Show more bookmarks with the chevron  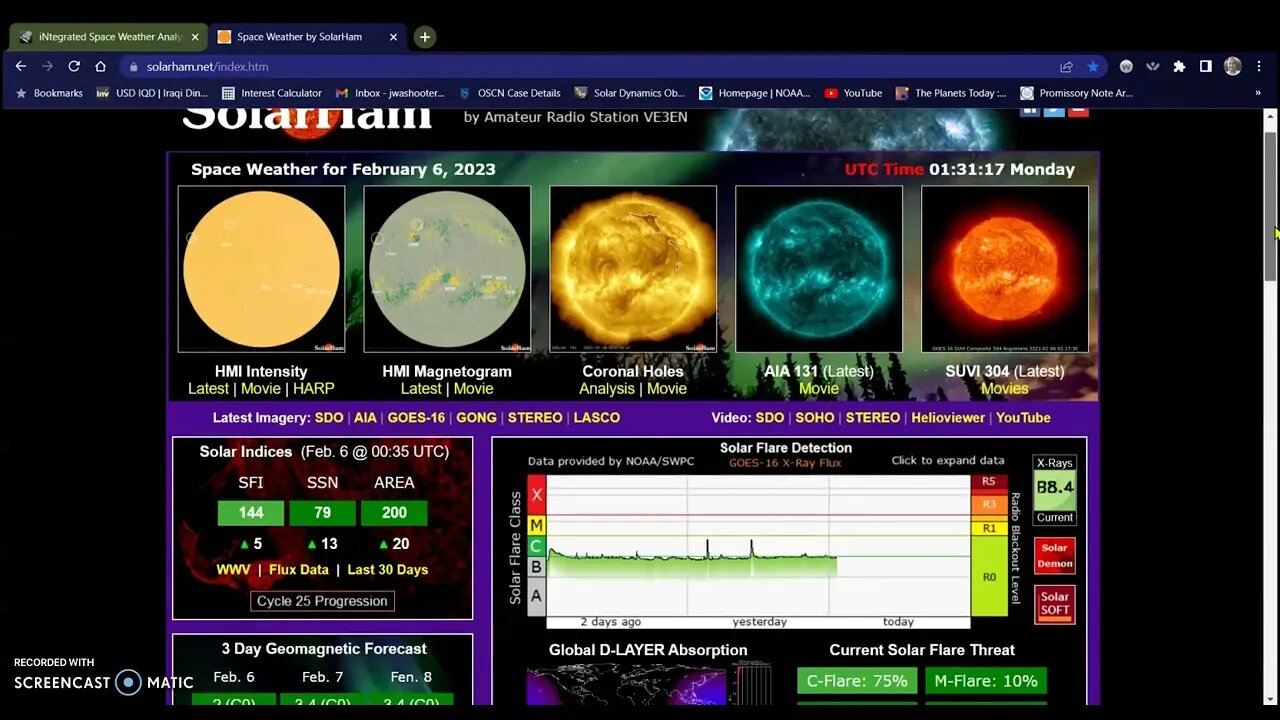point(1258,93)
